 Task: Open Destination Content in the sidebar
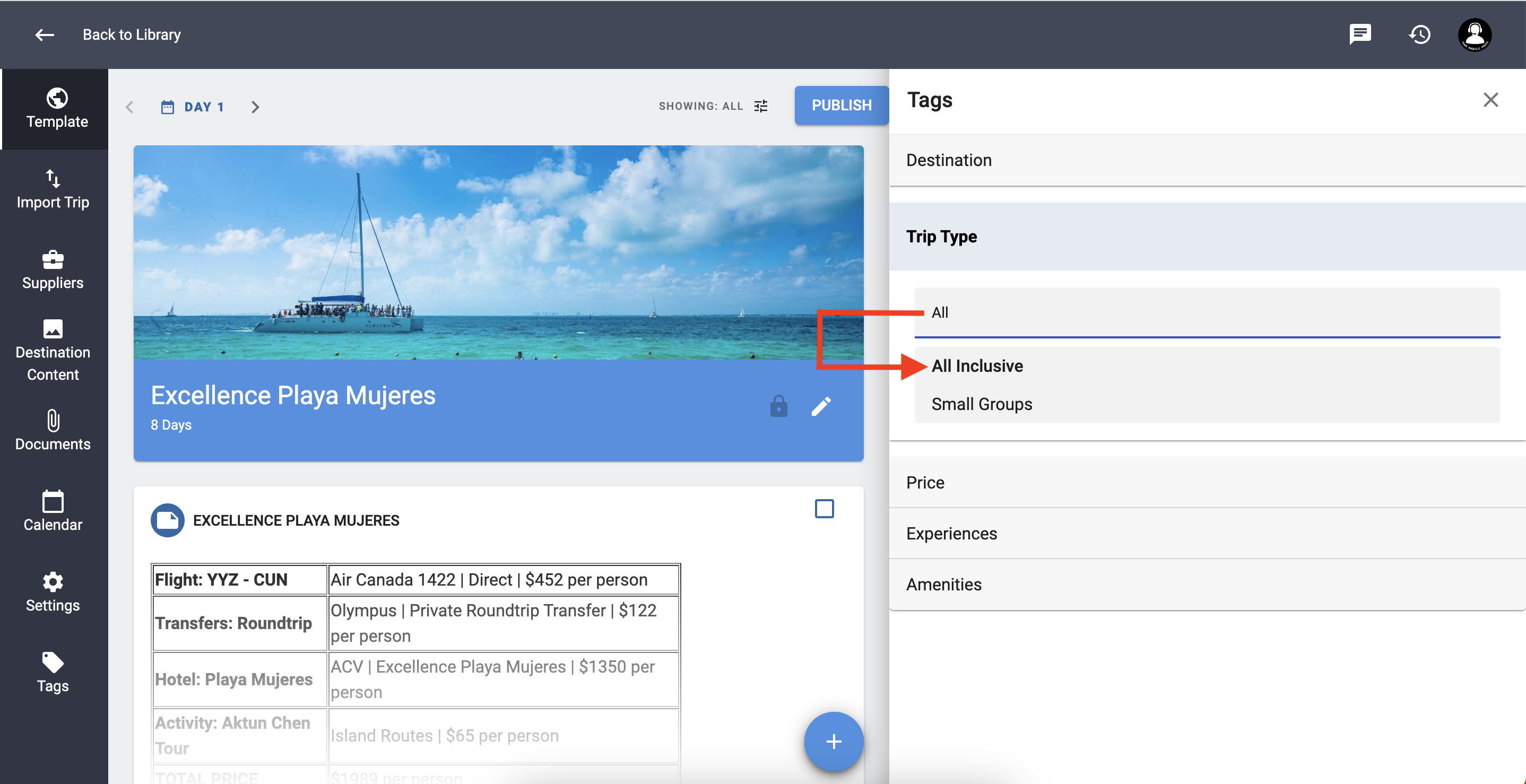tap(53, 351)
